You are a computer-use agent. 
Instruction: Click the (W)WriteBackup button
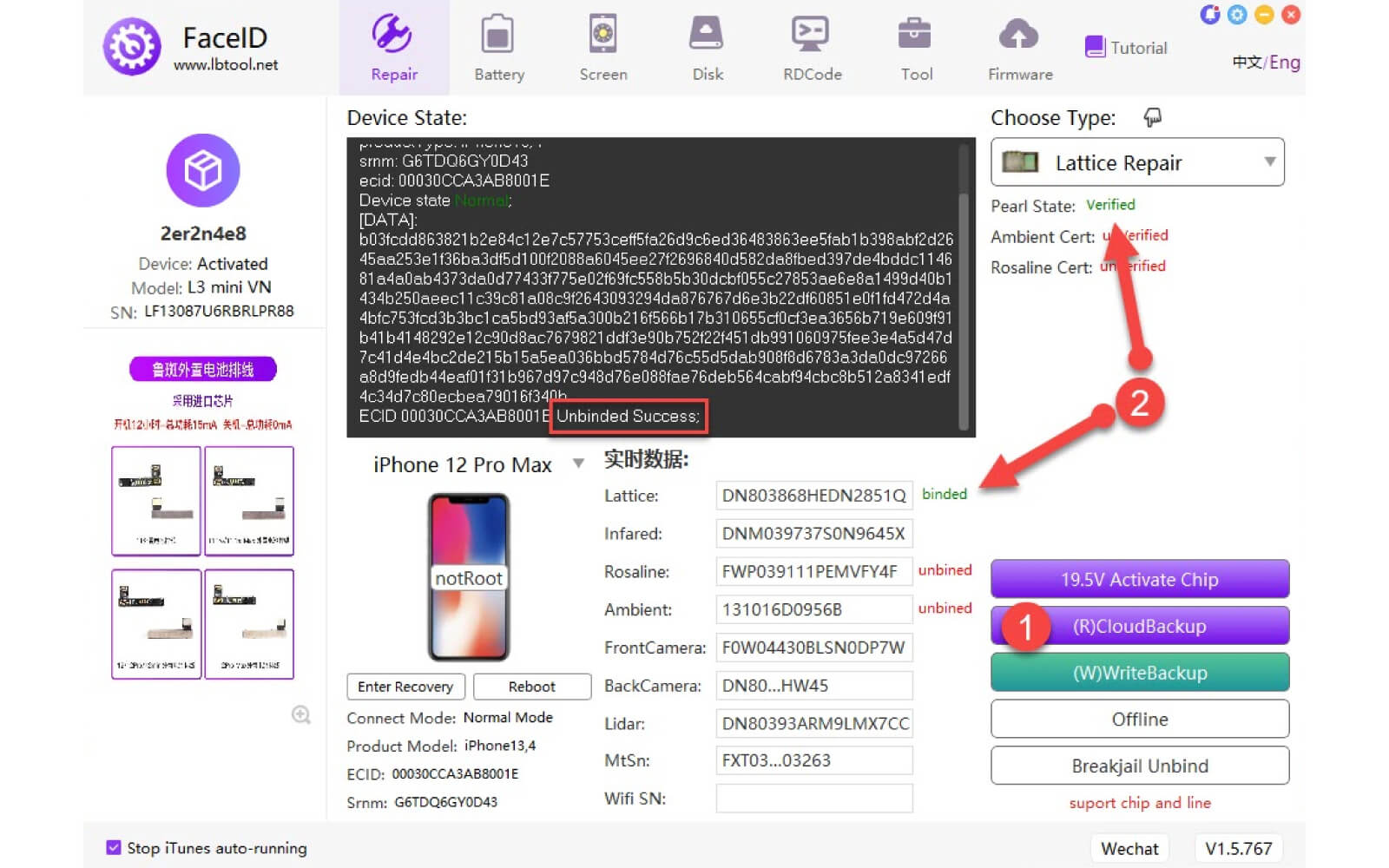(1140, 673)
